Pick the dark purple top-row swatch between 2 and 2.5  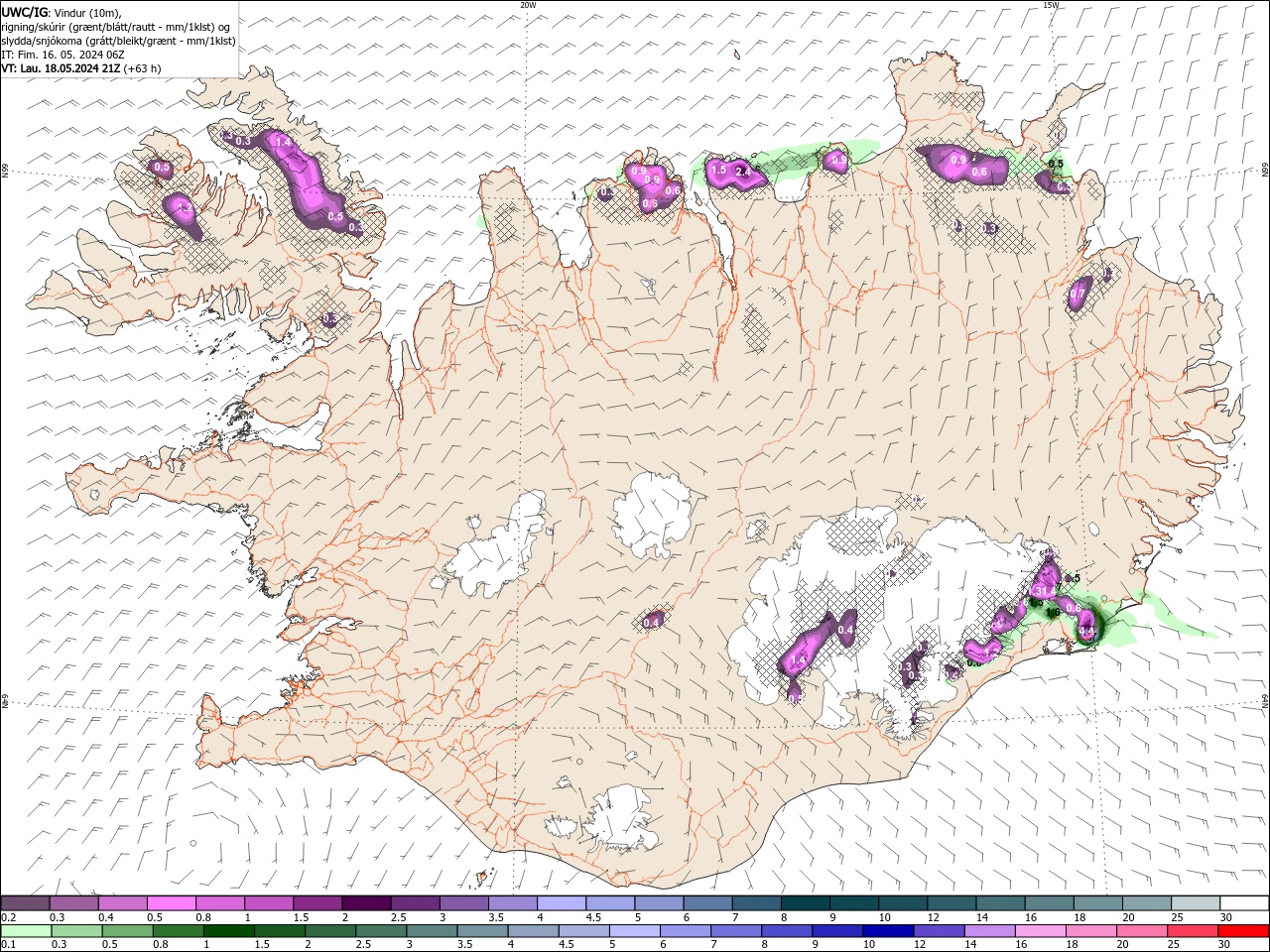(x=366, y=903)
